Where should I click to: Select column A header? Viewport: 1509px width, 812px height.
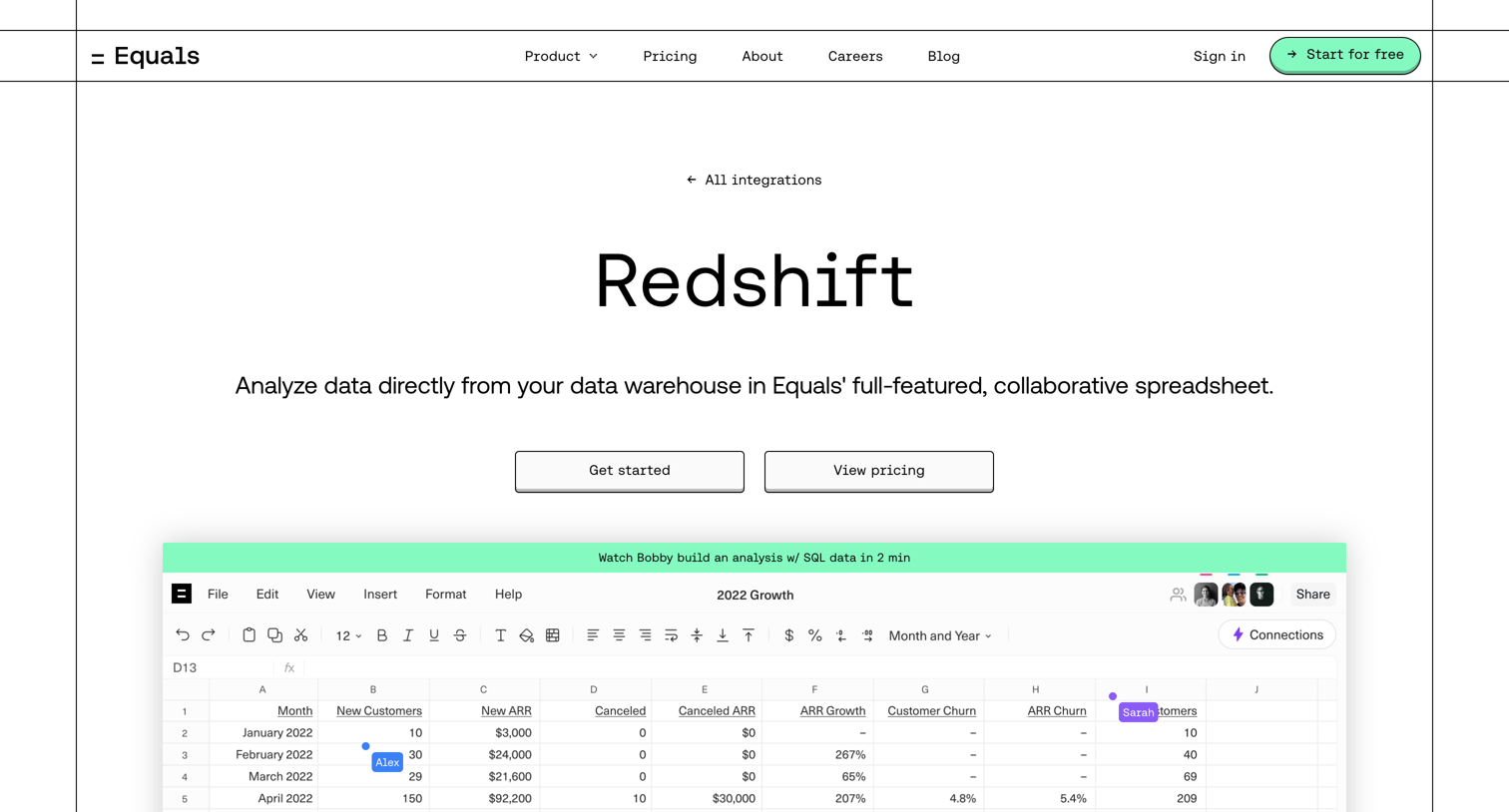262,689
